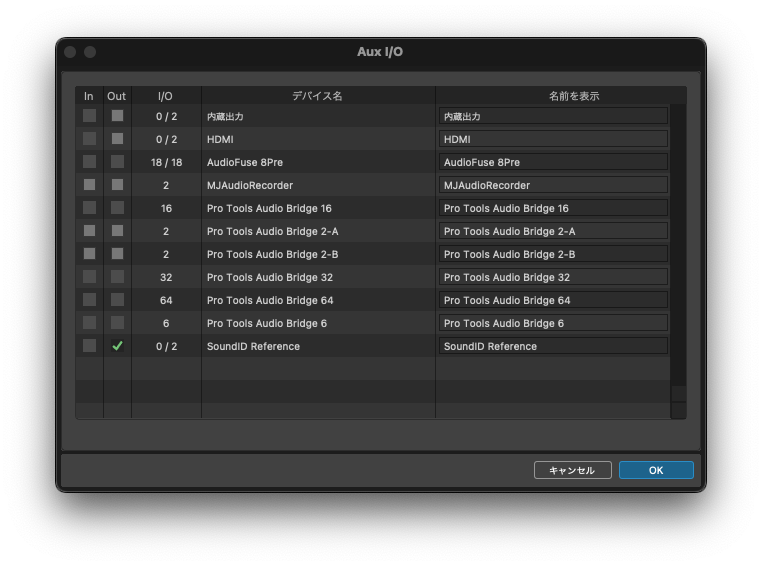Toggle Out checkbox for 内蔵出力 device
Viewport: 762px width, 566px height.
tap(117, 116)
